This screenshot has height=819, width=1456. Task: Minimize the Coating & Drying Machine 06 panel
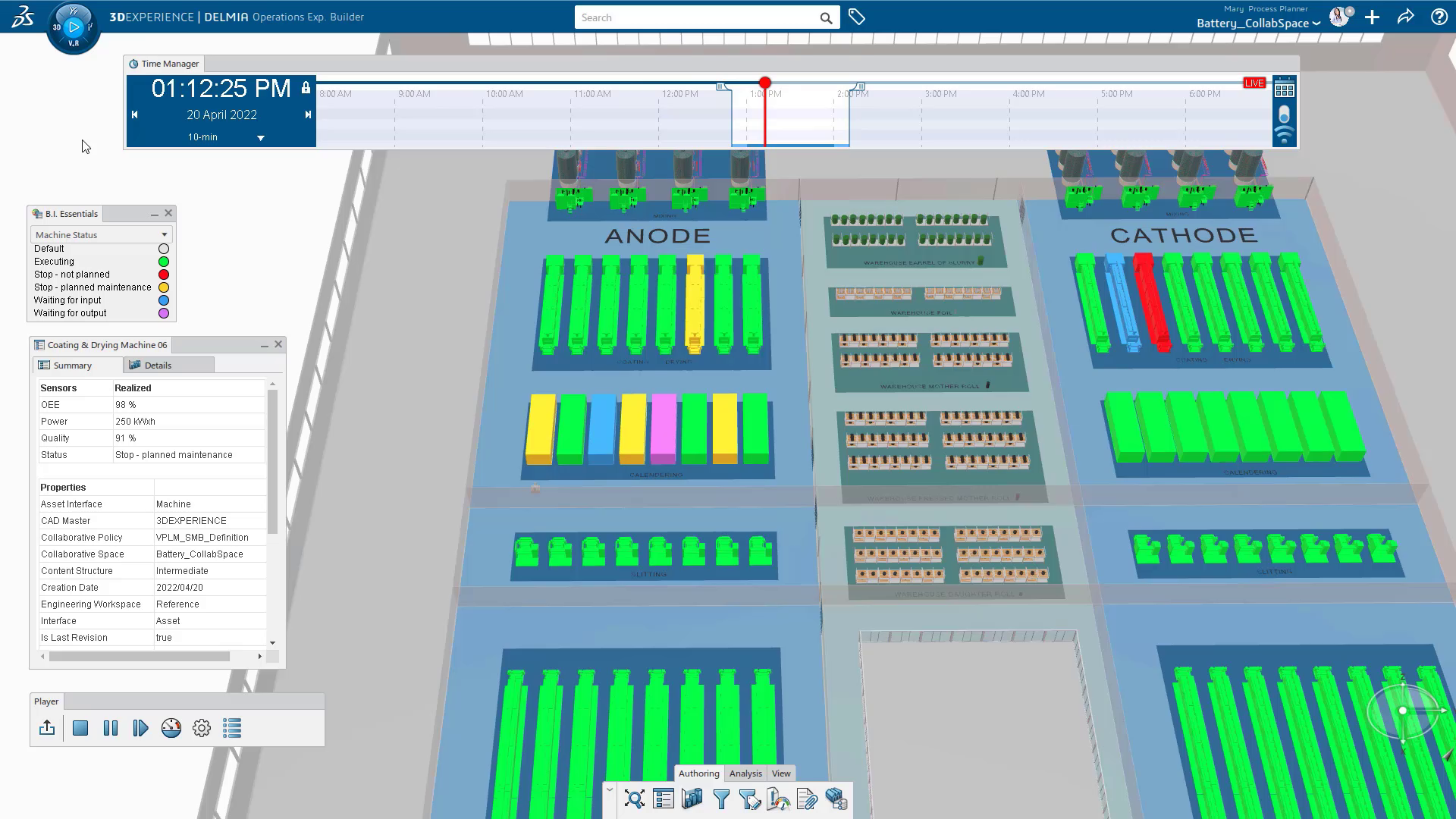(264, 345)
